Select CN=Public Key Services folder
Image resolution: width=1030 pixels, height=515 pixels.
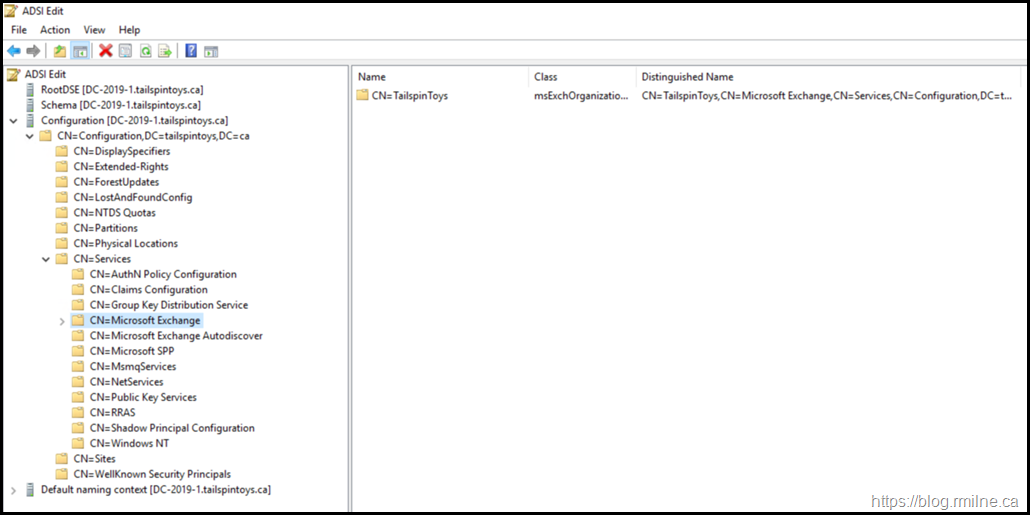[x=142, y=397]
